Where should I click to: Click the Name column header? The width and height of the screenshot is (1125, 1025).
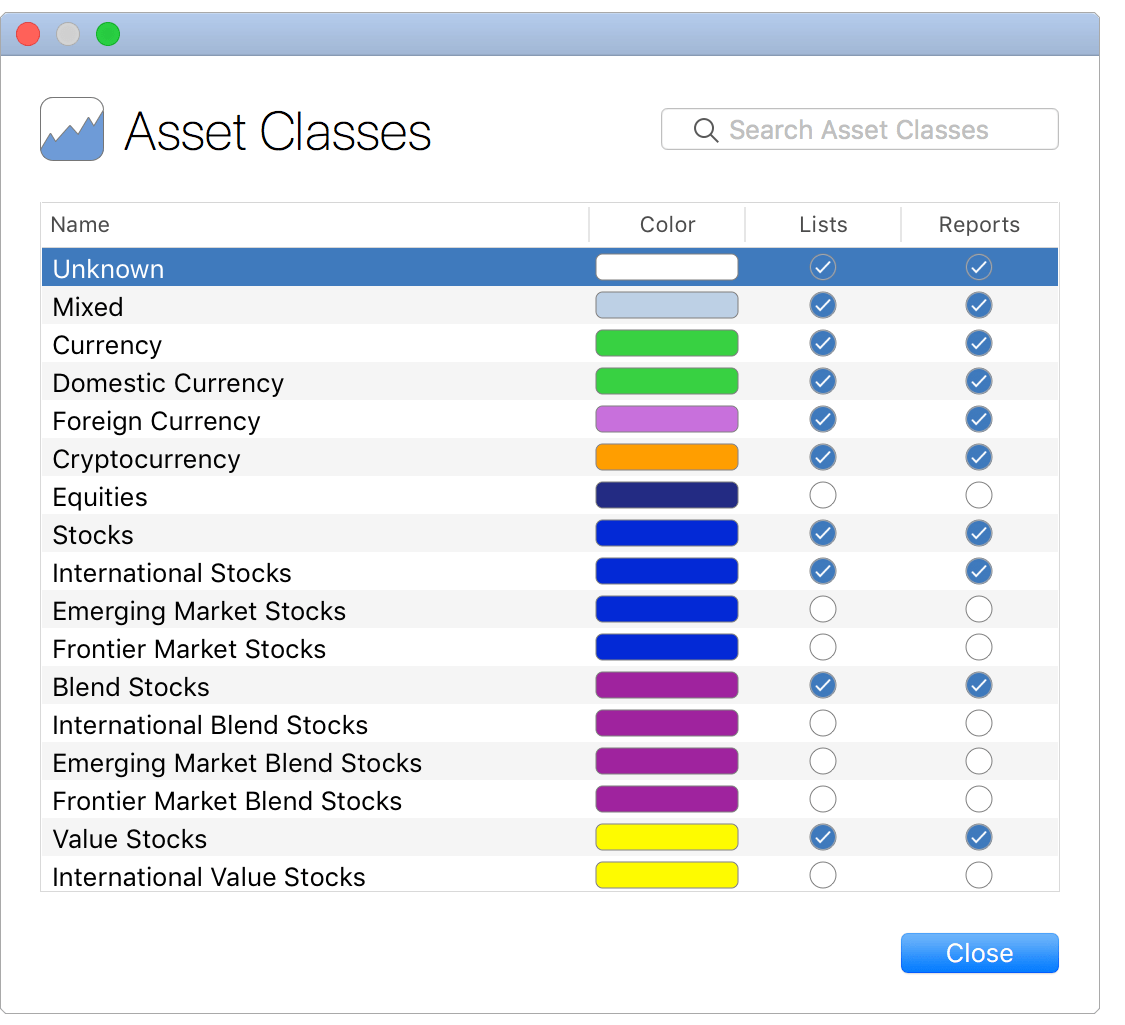(80, 224)
